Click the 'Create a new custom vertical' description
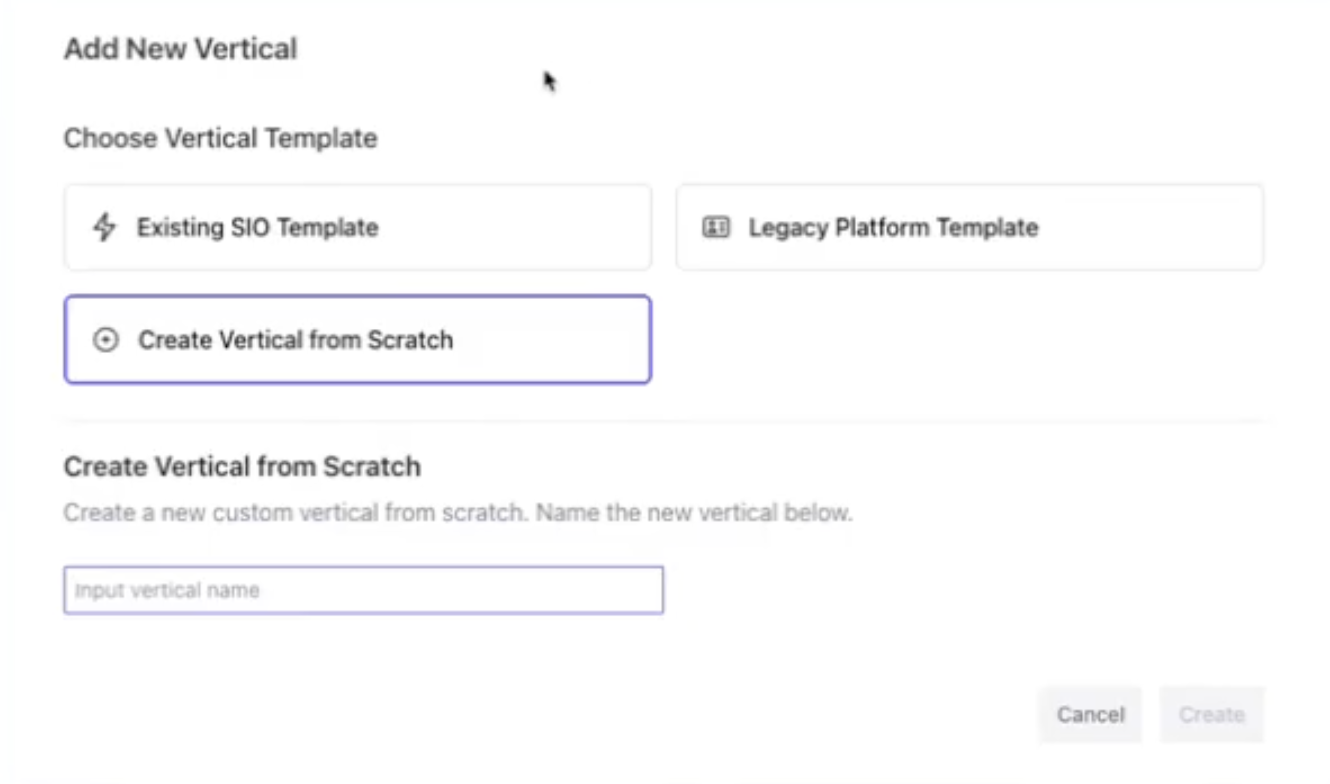This screenshot has width=1330, height=784. point(457,514)
